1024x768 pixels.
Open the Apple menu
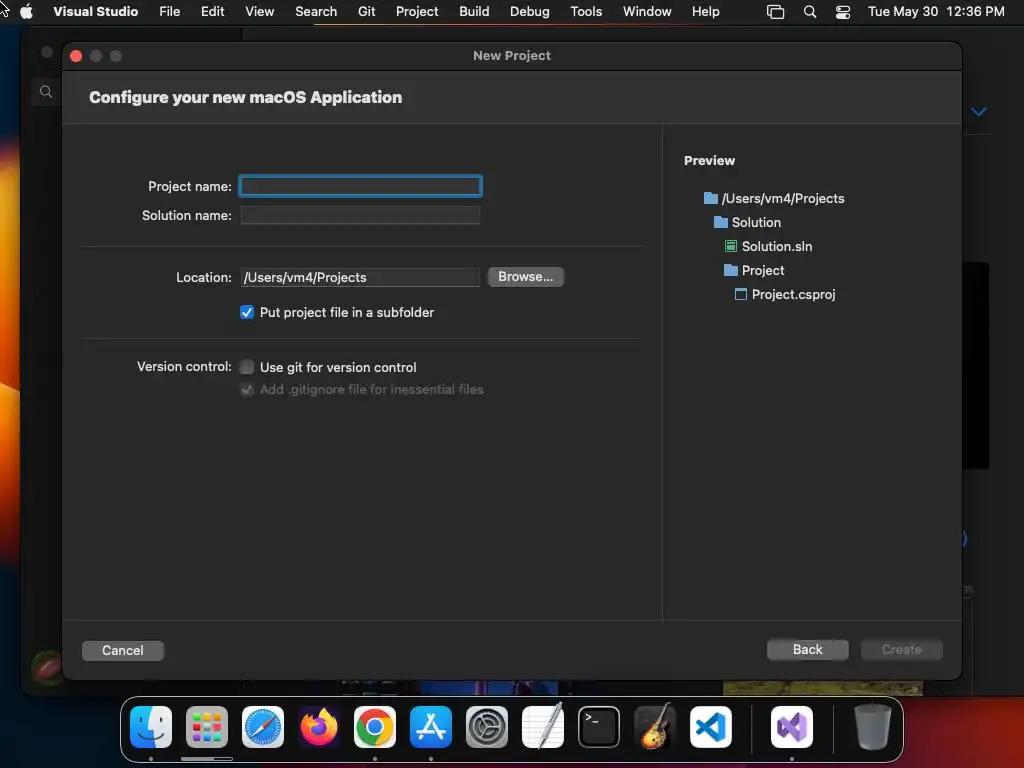(26, 12)
